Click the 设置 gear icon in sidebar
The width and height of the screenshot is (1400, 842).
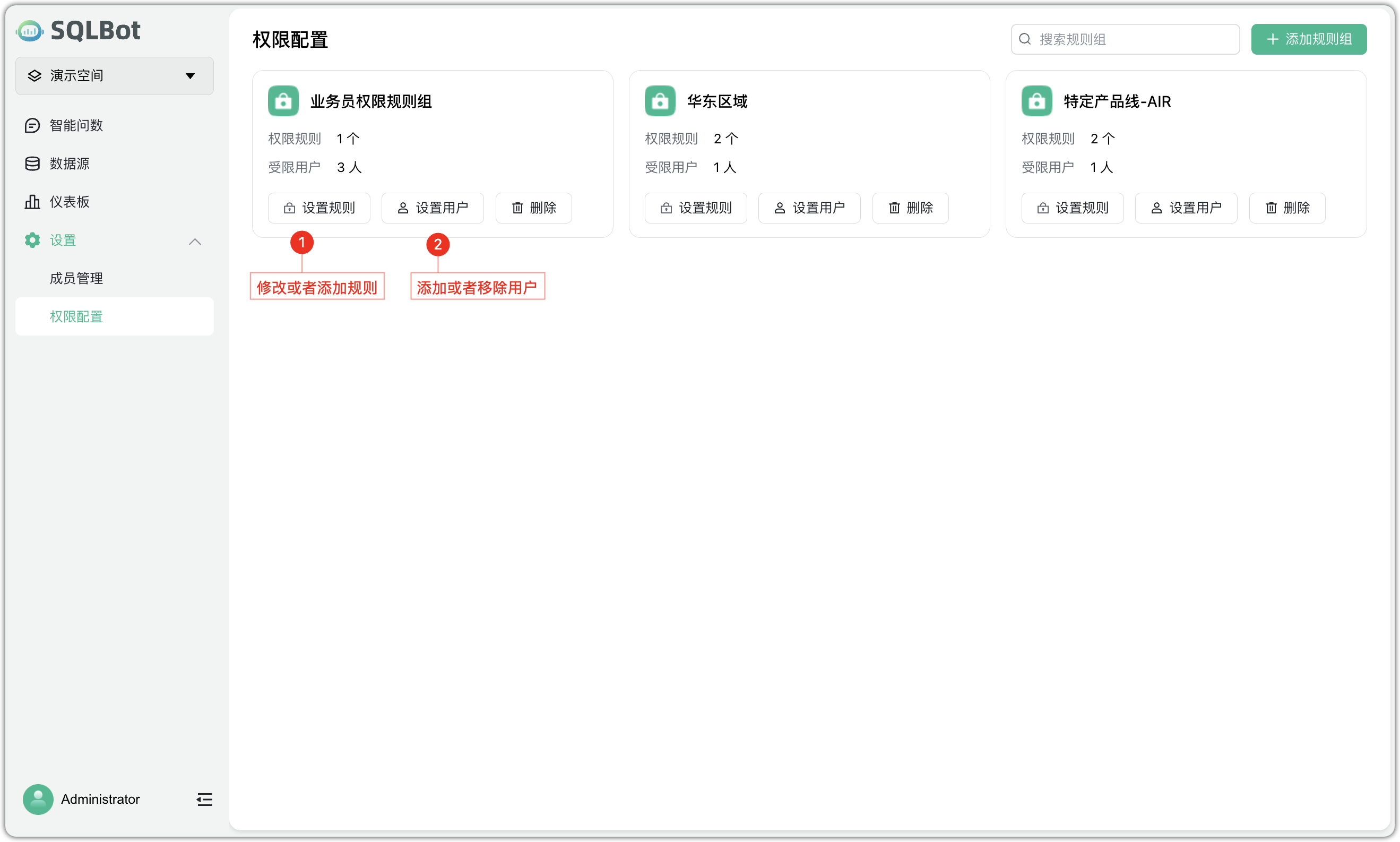[x=32, y=240]
